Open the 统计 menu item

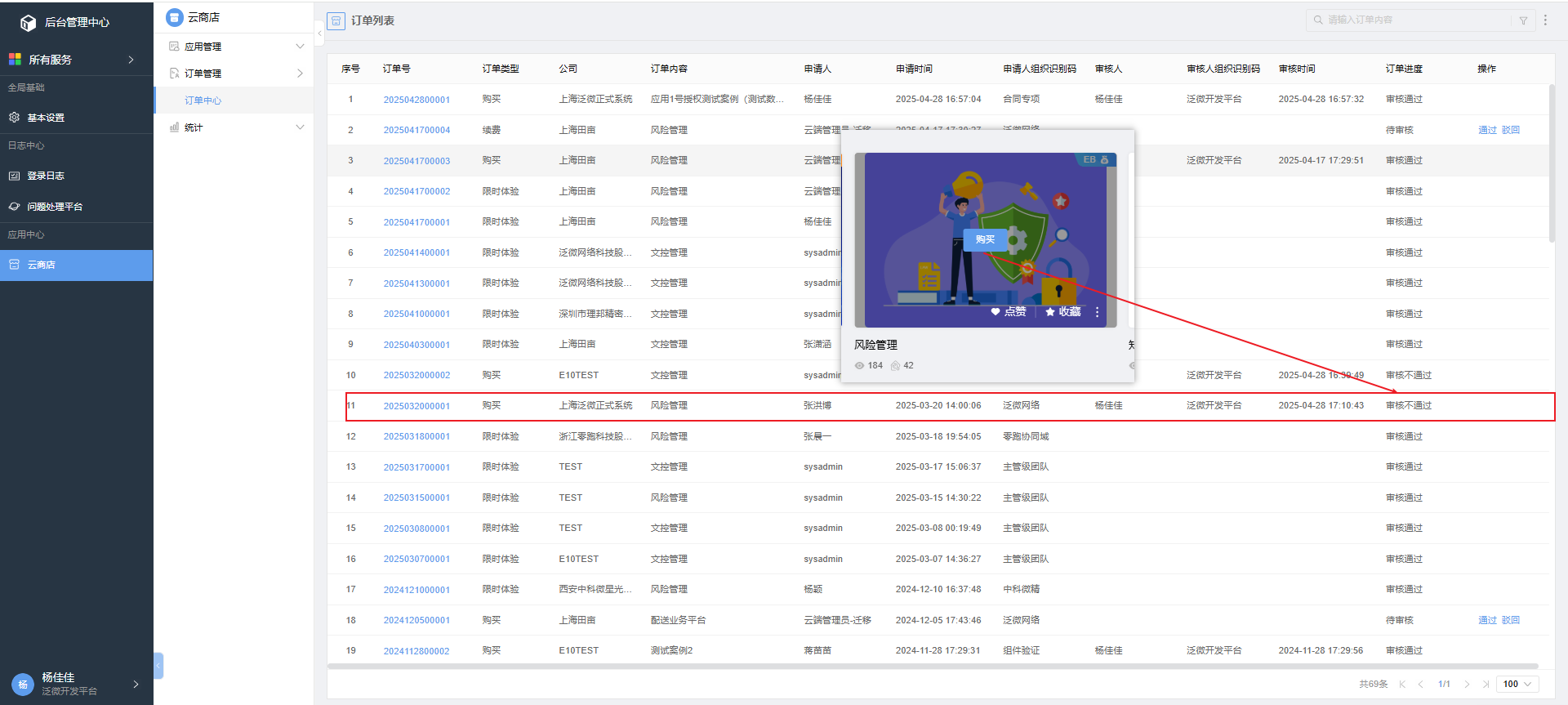point(234,127)
